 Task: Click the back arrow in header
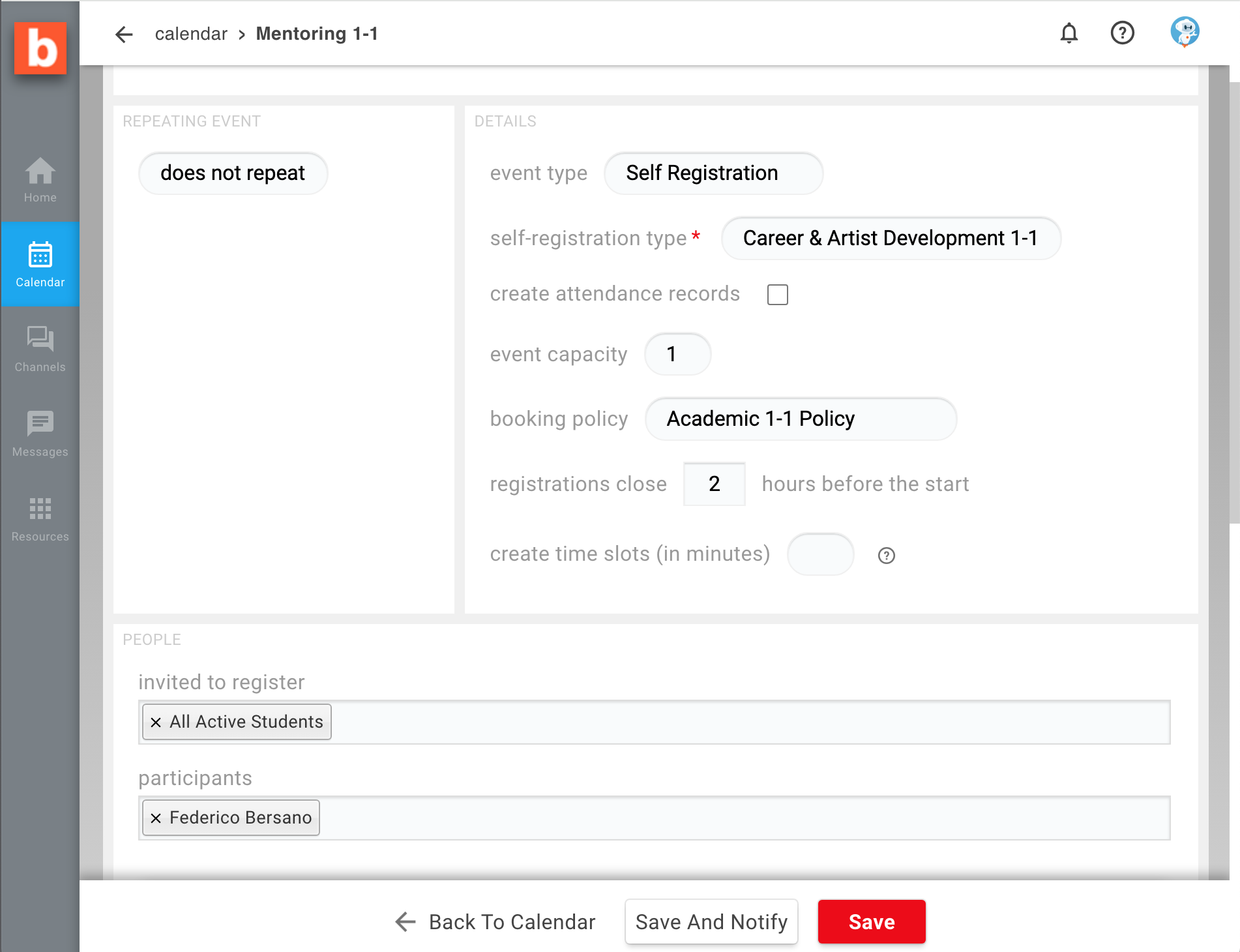(x=124, y=34)
